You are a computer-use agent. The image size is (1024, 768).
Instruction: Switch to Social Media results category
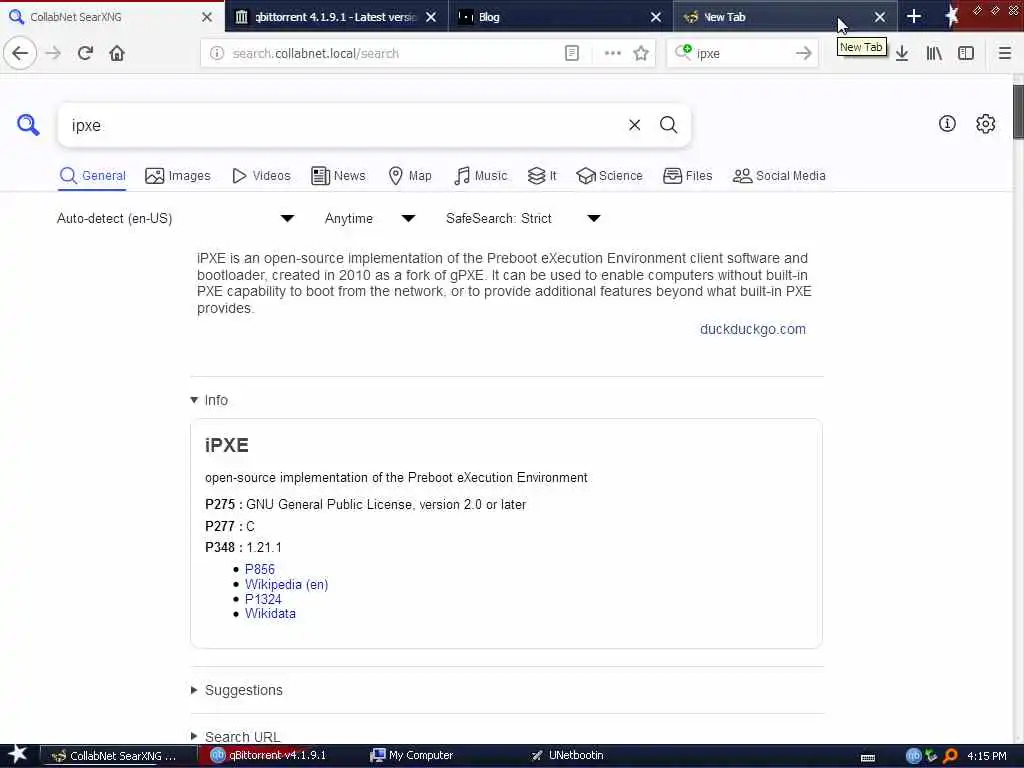pyautogui.click(x=779, y=176)
